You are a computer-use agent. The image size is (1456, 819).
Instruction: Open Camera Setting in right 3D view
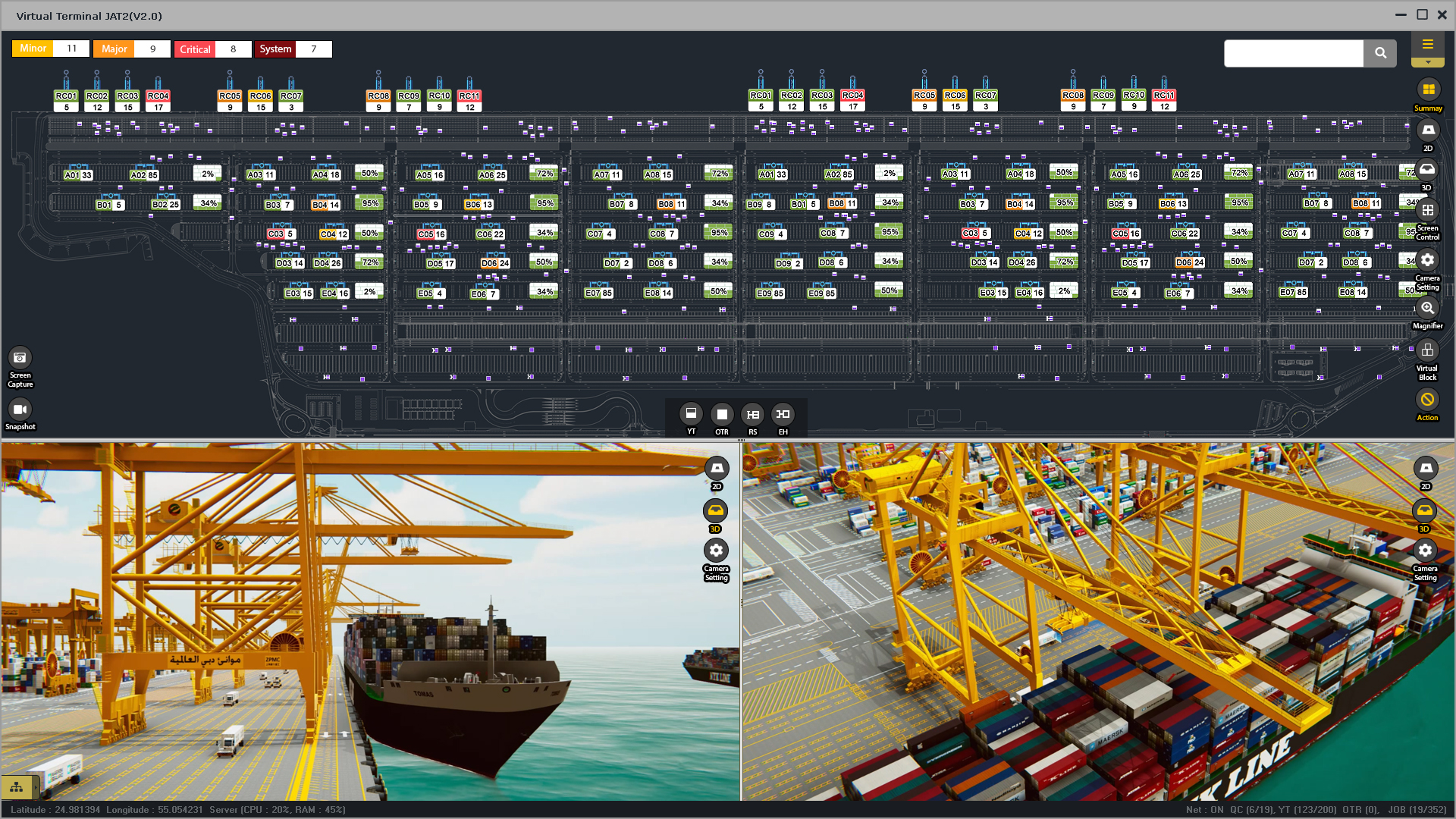(1425, 551)
